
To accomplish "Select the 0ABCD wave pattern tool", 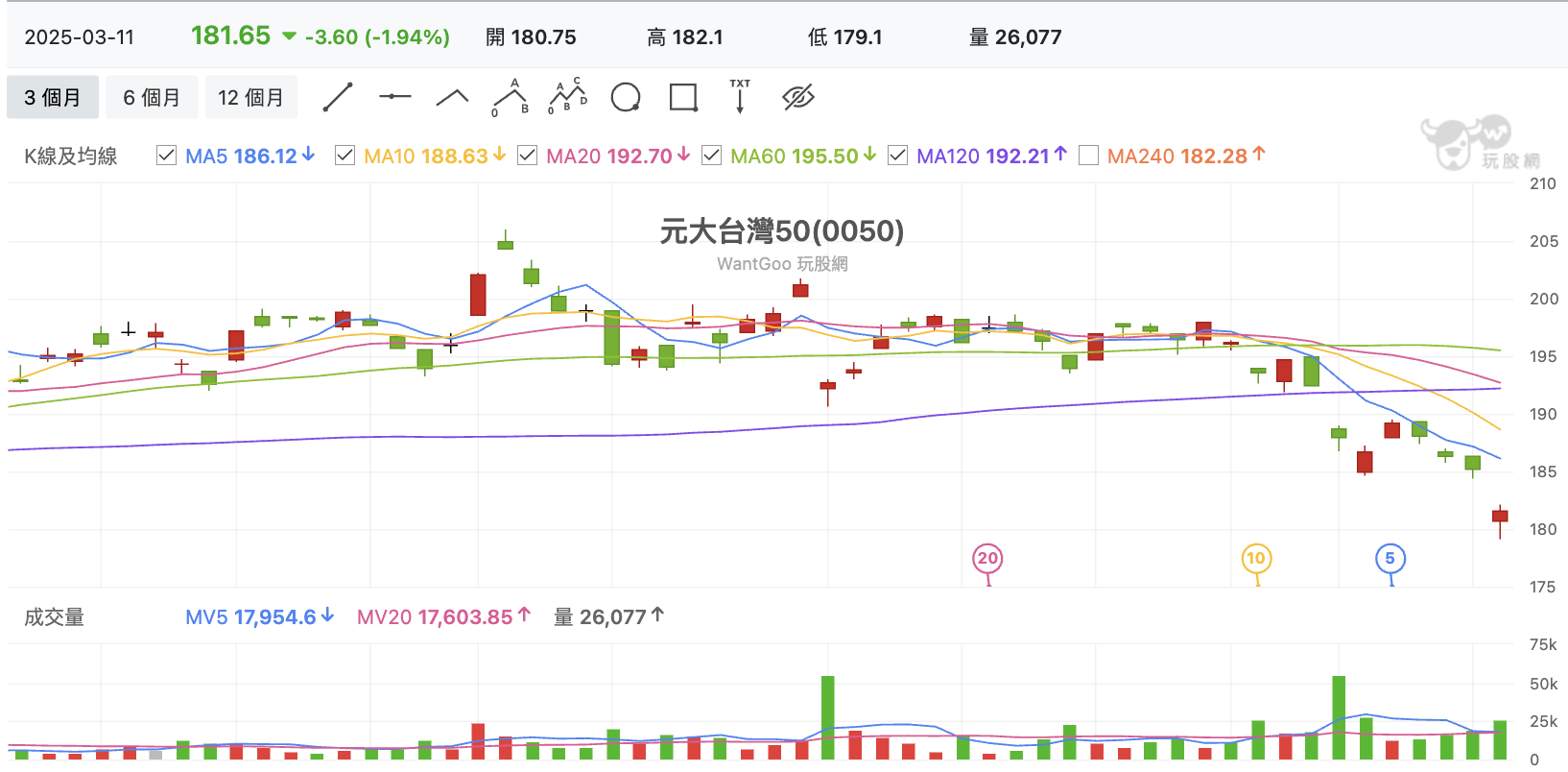I will point(567,97).
